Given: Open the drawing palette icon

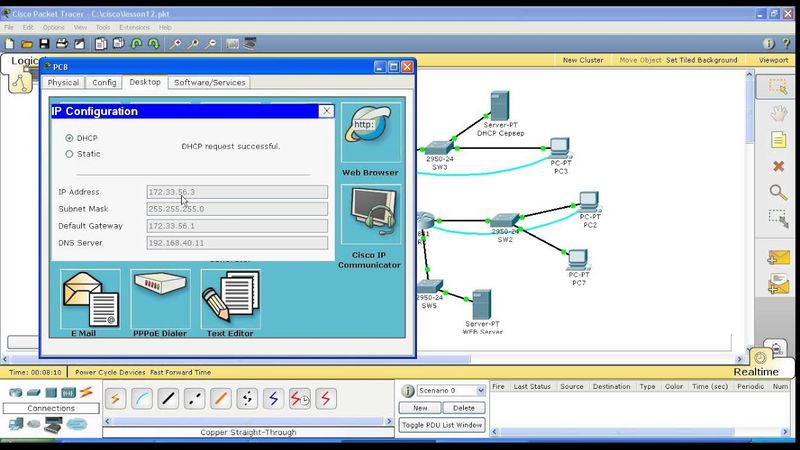Looking at the screenshot, I should pyautogui.click(x=232, y=44).
